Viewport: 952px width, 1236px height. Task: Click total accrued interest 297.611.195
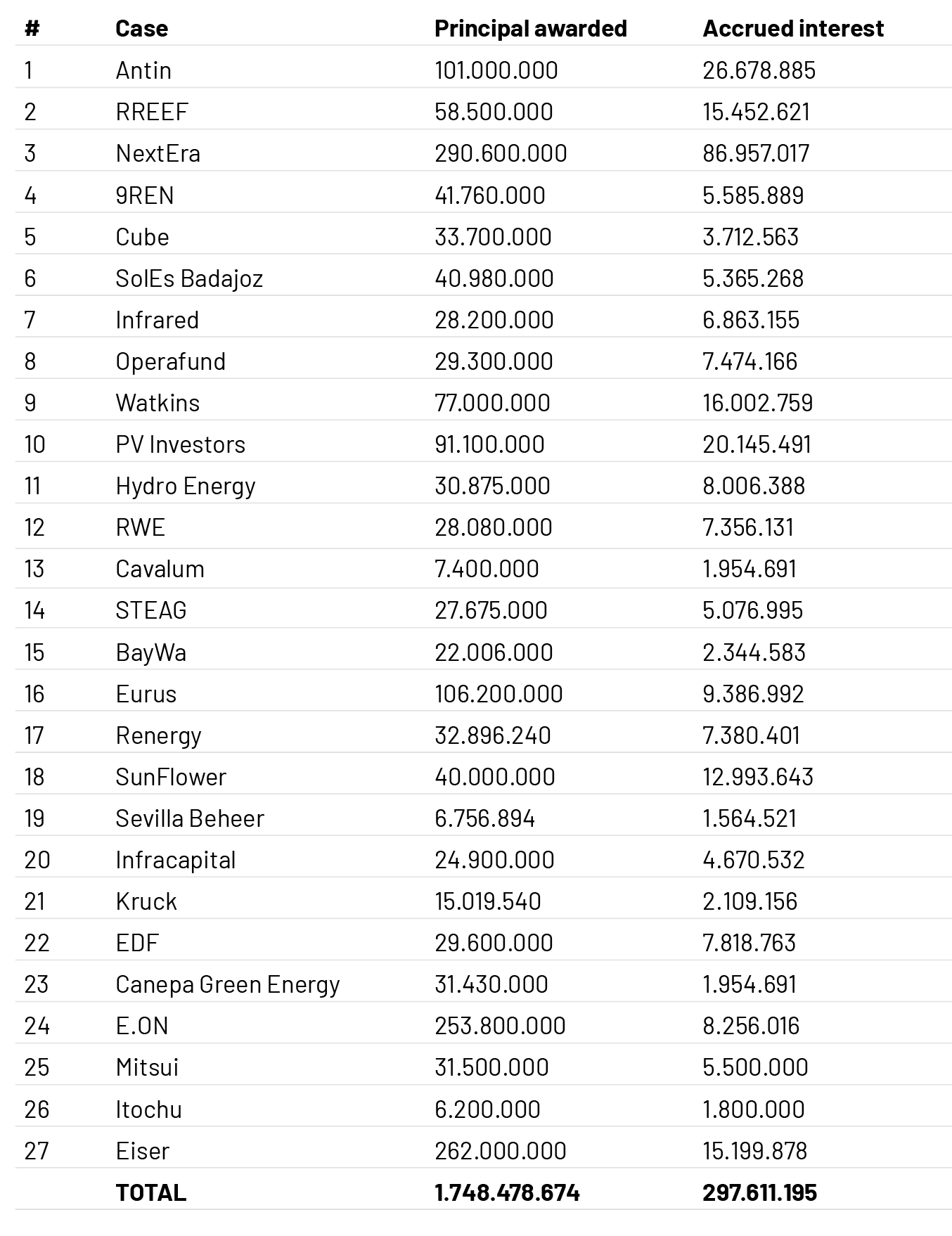pyautogui.click(x=759, y=1192)
